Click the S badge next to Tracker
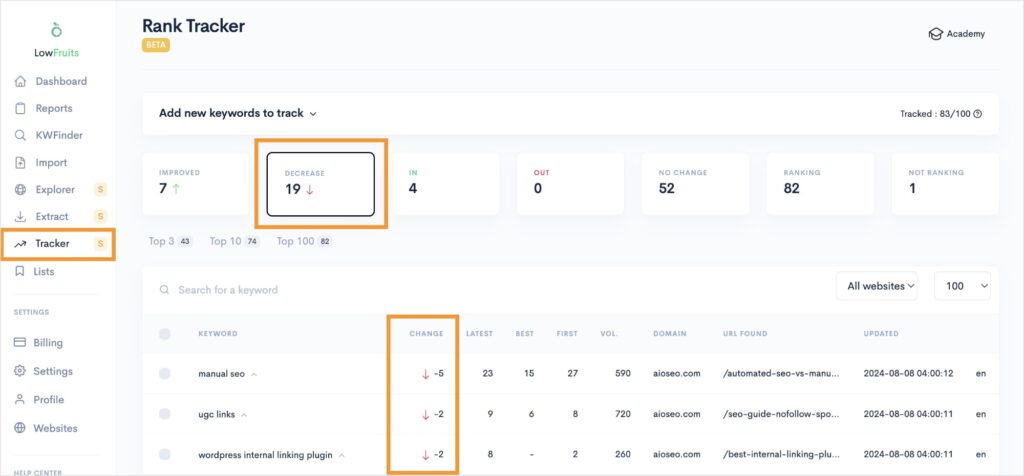Screen dimensions: 1024x476 click(100, 244)
